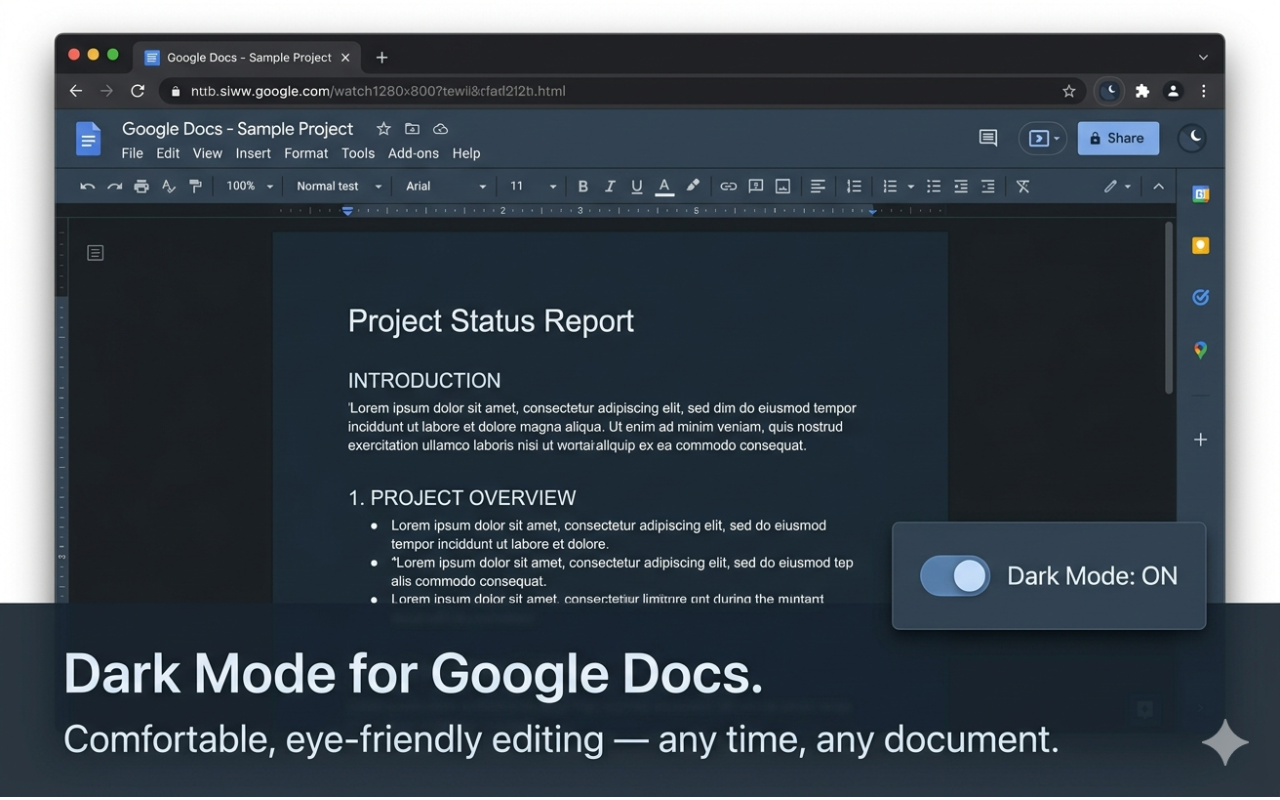
Task: Toggle bold formatting
Action: point(583,186)
